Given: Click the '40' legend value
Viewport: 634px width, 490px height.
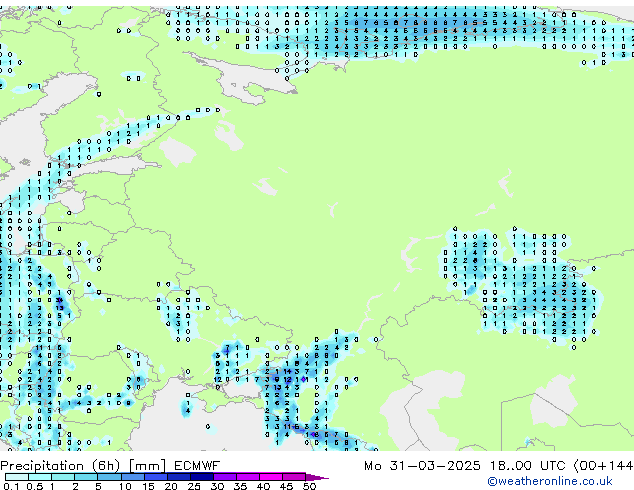Looking at the screenshot, I should pos(264,486).
